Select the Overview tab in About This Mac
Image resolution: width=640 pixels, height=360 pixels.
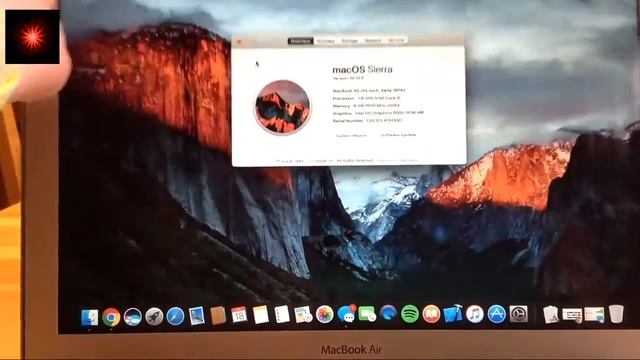tap(300, 41)
